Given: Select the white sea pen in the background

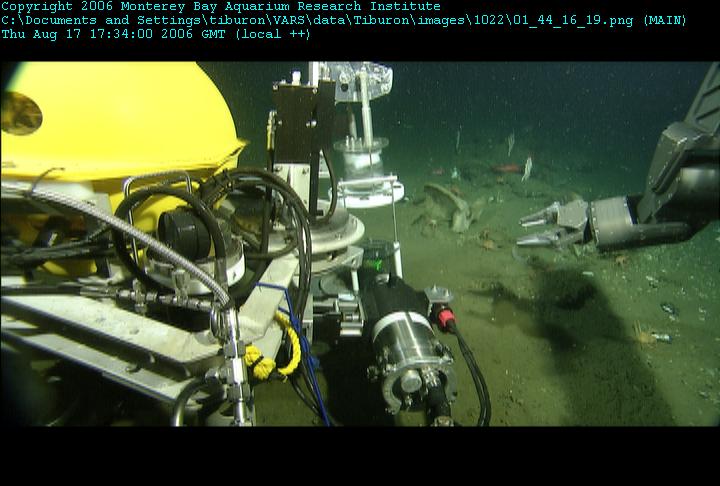Looking at the screenshot, I should click(x=527, y=169).
